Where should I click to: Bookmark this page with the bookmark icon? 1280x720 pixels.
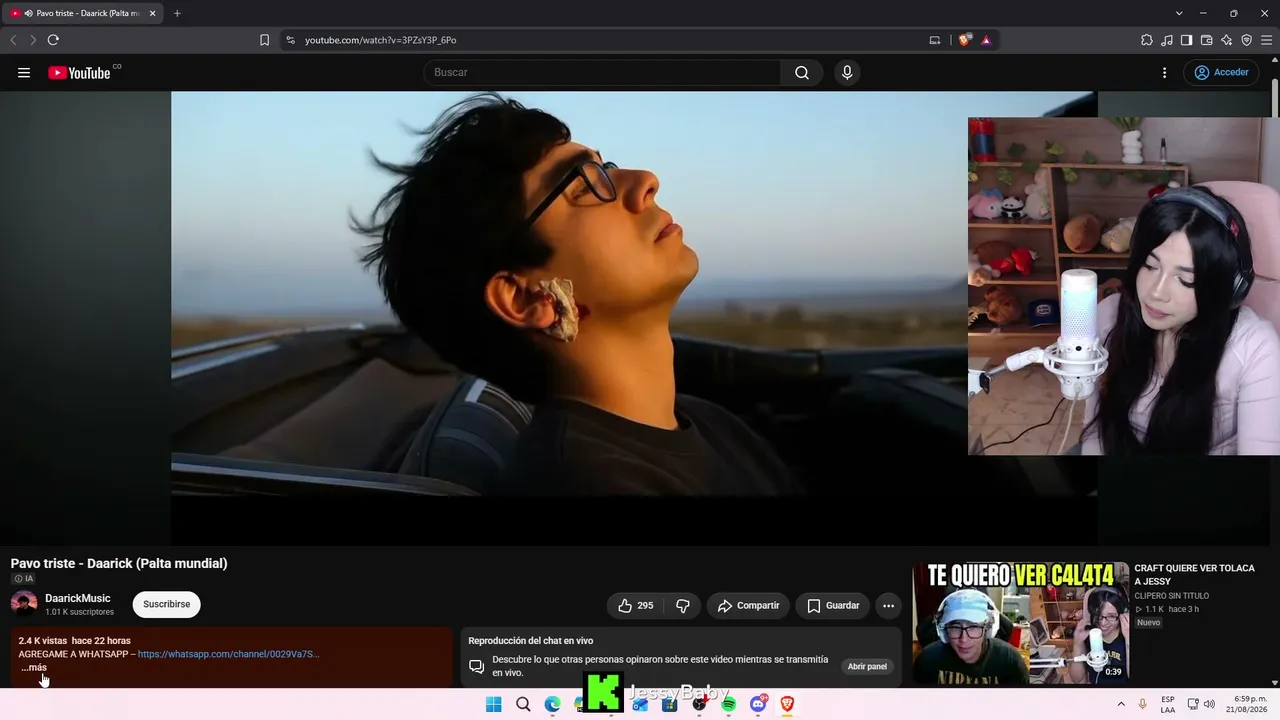point(264,40)
